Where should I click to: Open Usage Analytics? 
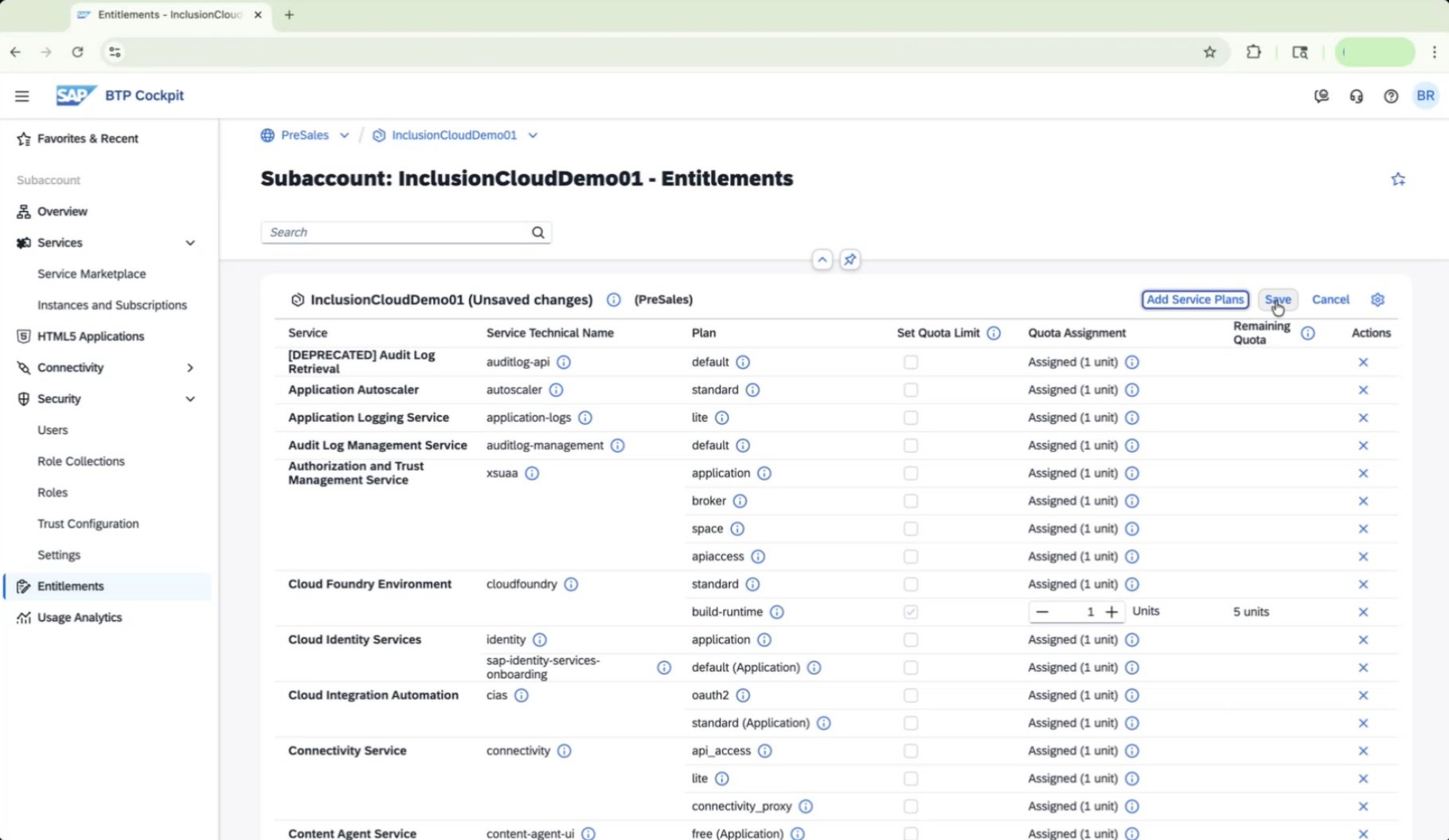[x=80, y=618]
